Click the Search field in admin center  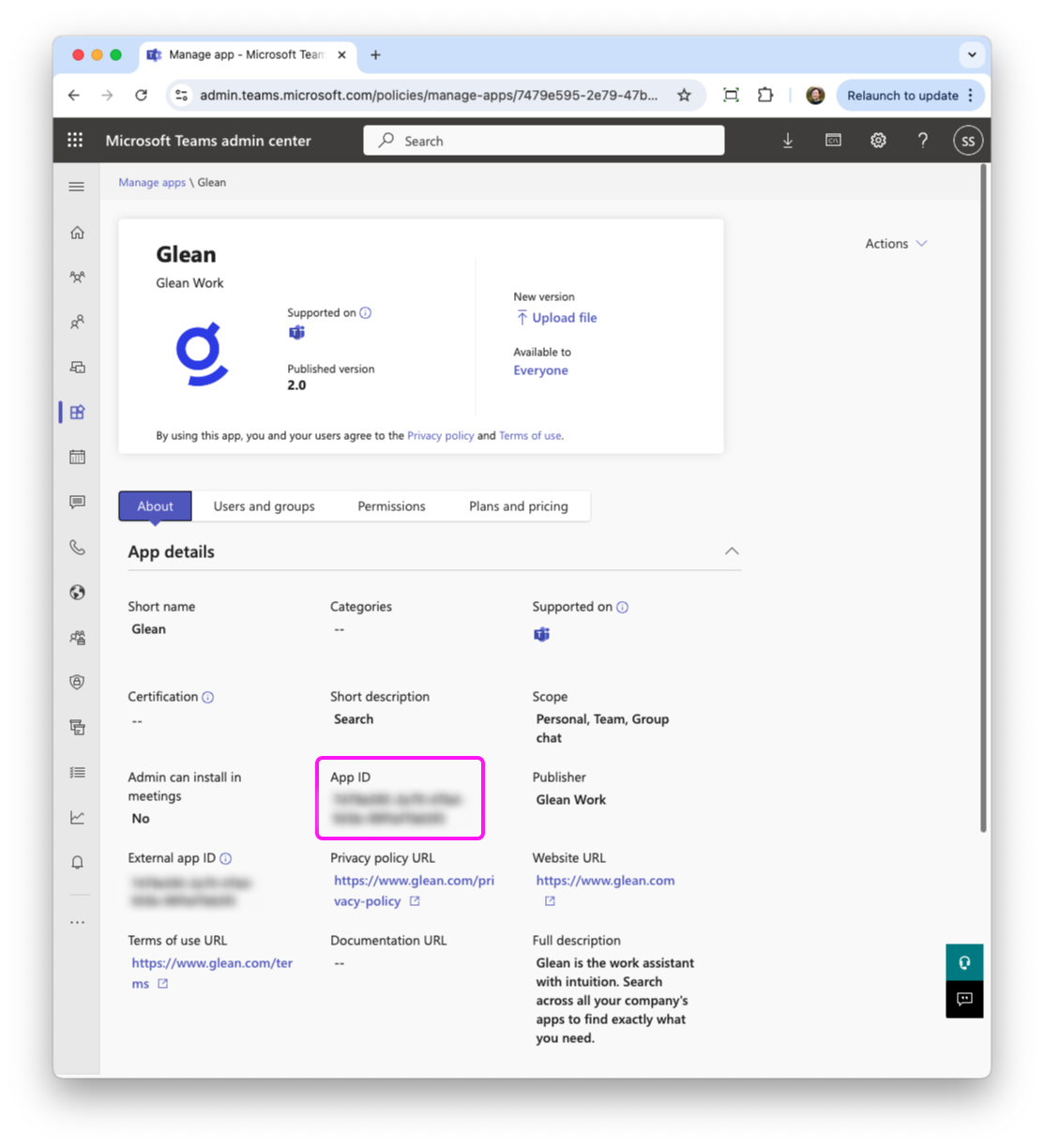[x=544, y=141]
